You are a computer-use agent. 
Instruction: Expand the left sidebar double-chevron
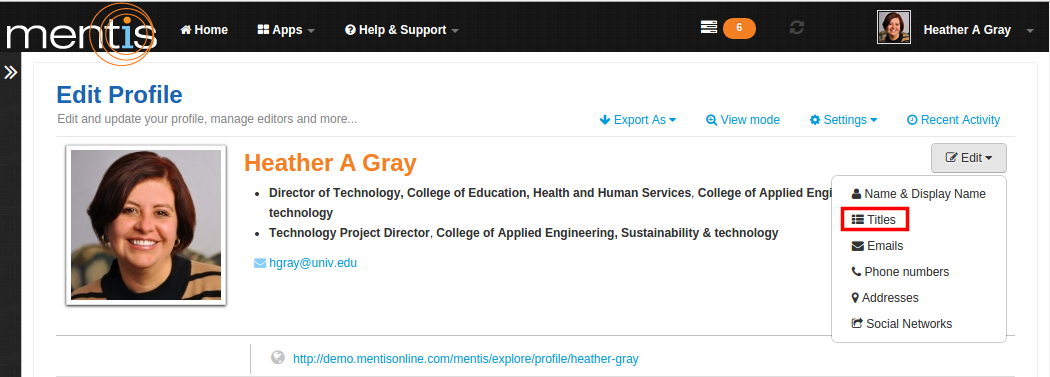pyautogui.click(x=10, y=72)
